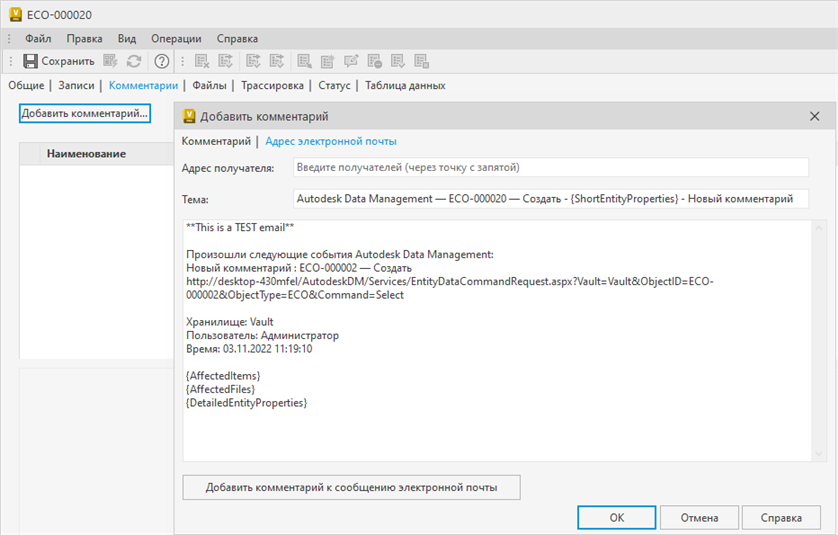
Task: Click the Справка button in dialog
Action: point(781,517)
